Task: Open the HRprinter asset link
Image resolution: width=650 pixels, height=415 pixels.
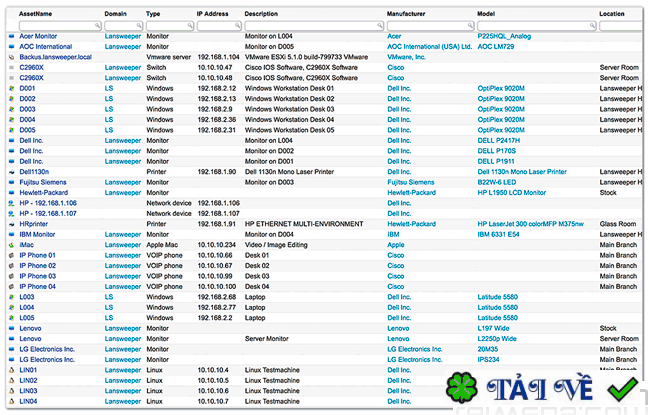Action: (x=34, y=224)
